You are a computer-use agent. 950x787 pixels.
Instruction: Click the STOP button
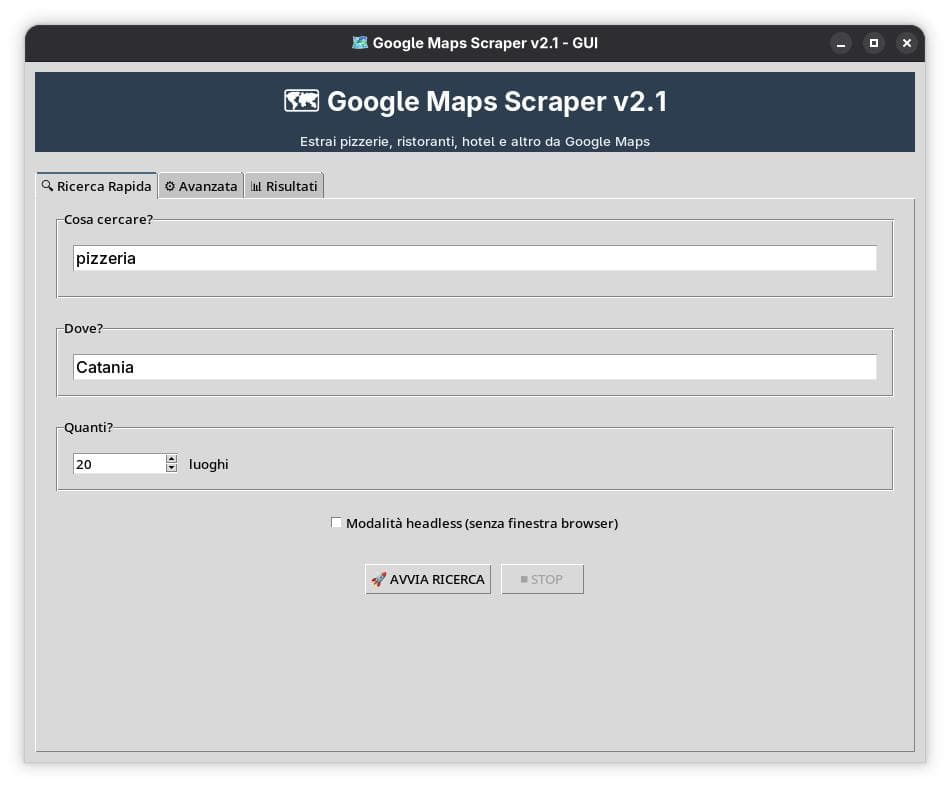tap(542, 579)
